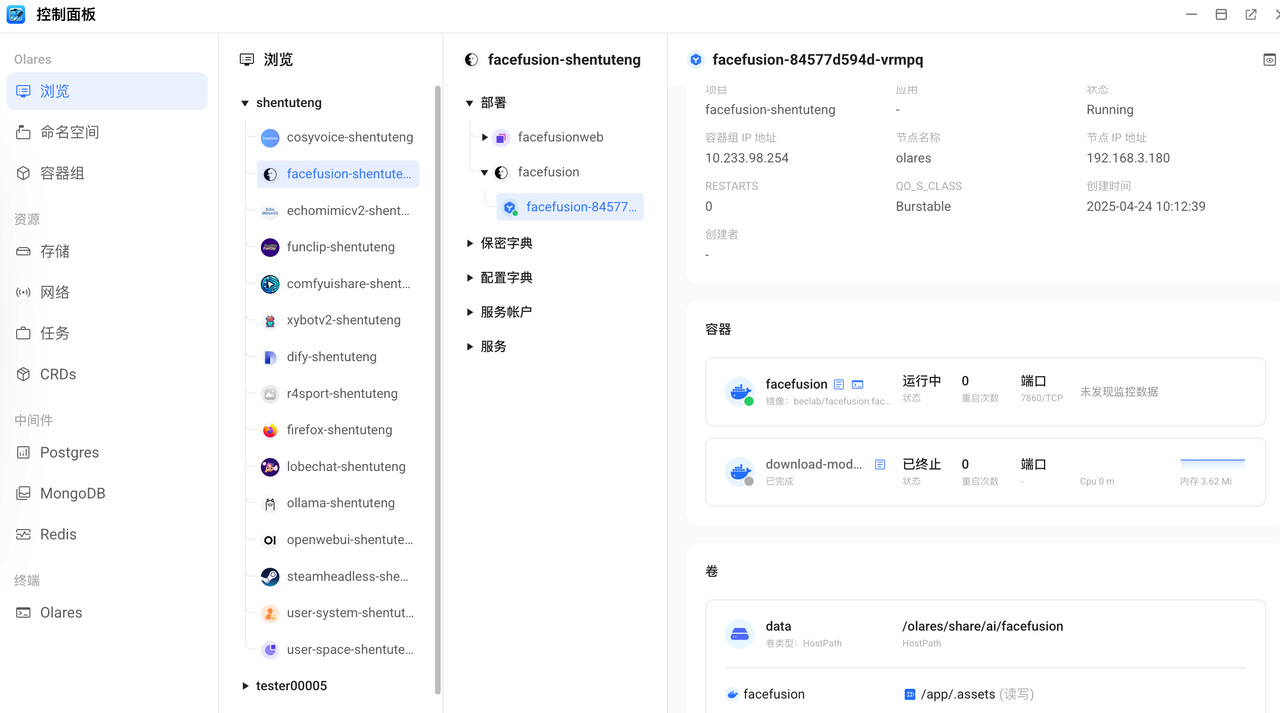Expand the facefusionweb deployment

click(x=485, y=138)
